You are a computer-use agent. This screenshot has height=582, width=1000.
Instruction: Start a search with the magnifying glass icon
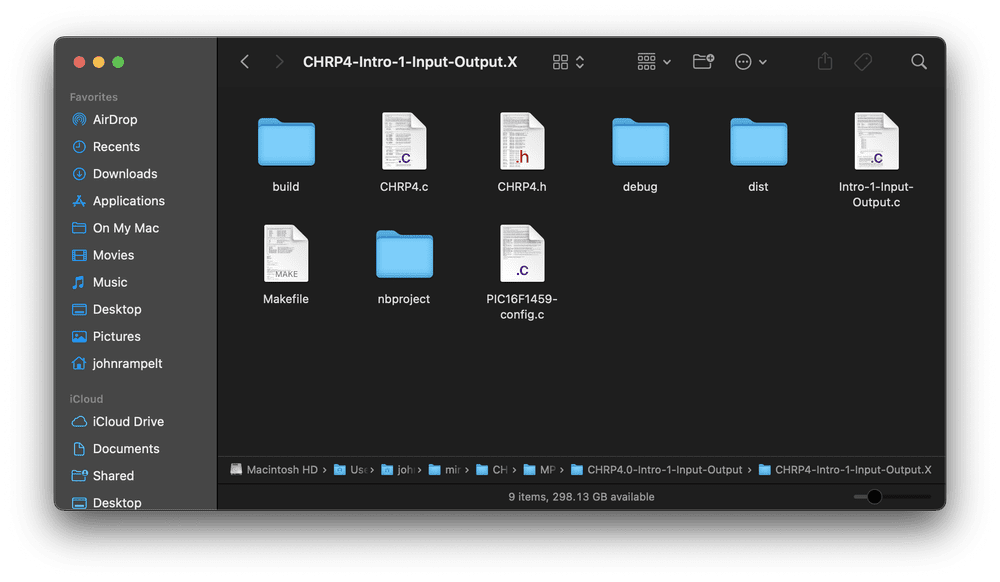[x=918, y=61]
